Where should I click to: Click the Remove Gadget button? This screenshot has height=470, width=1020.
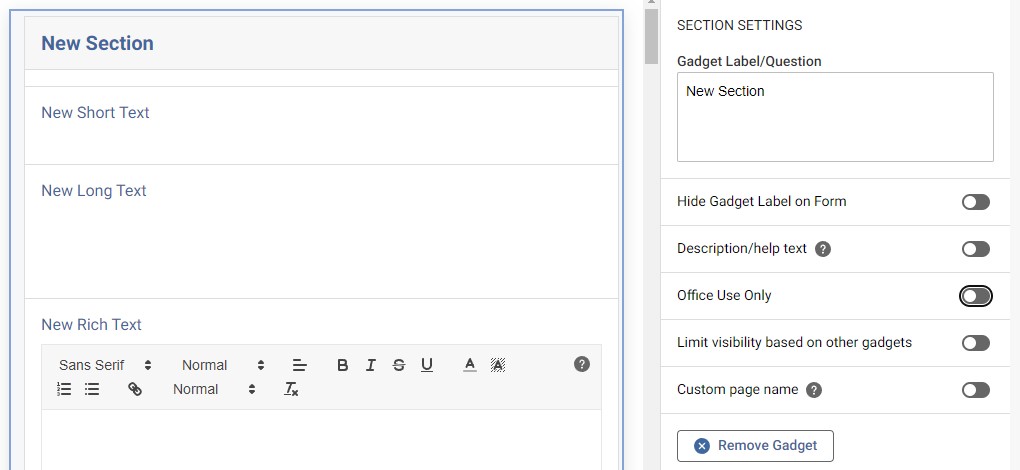pyautogui.click(x=755, y=445)
